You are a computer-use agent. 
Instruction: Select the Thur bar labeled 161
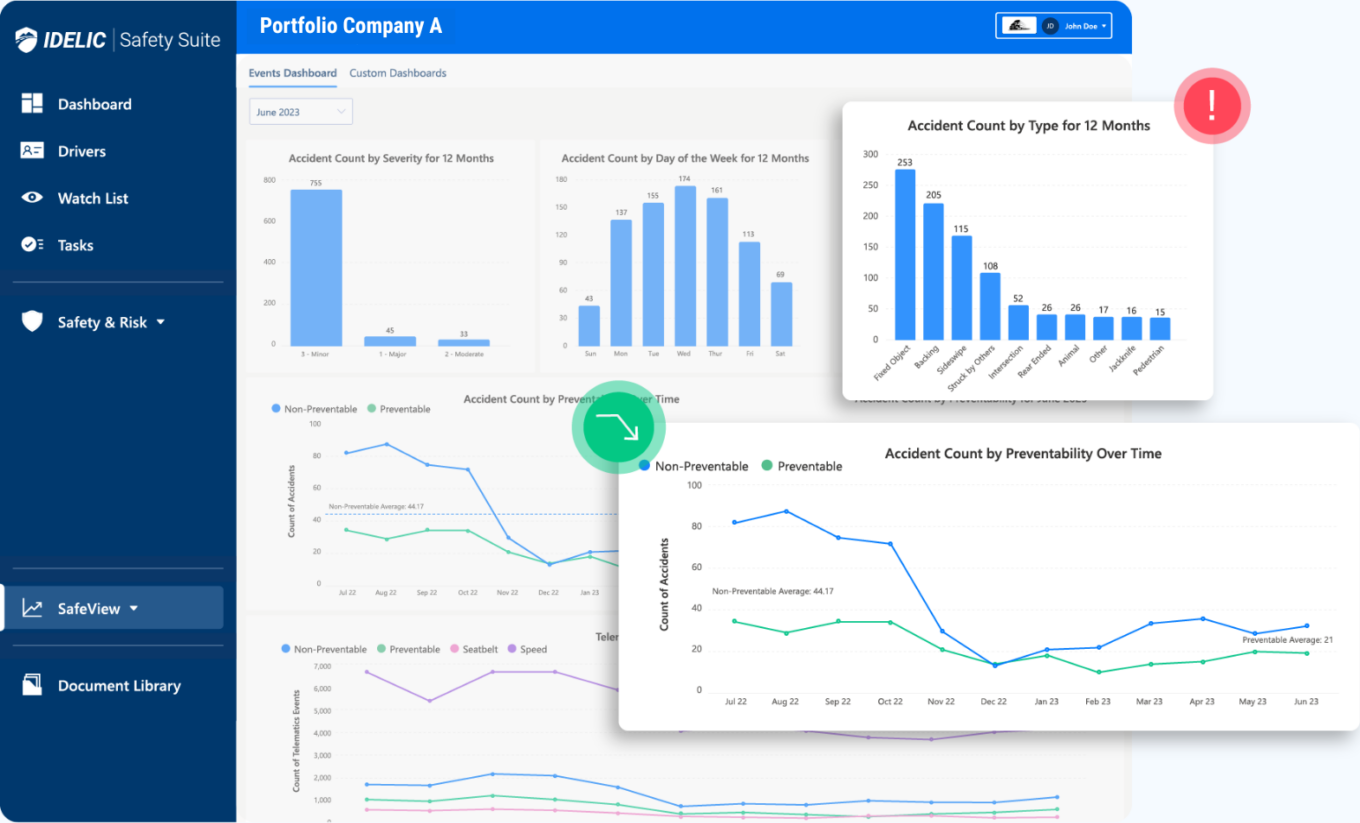pyautogui.click(x=717, y=272)
